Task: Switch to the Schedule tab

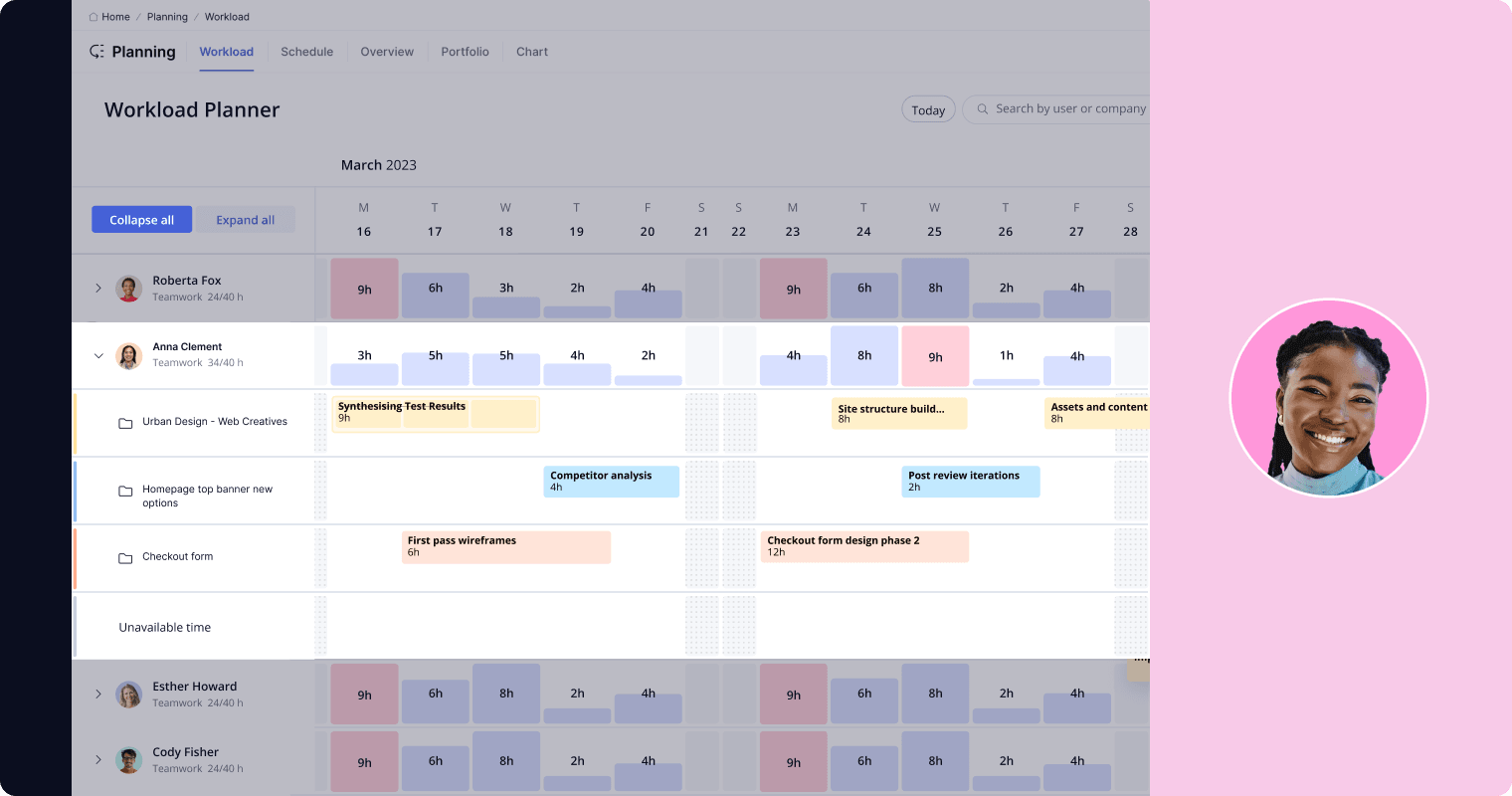Action: (x=306, y=52)
